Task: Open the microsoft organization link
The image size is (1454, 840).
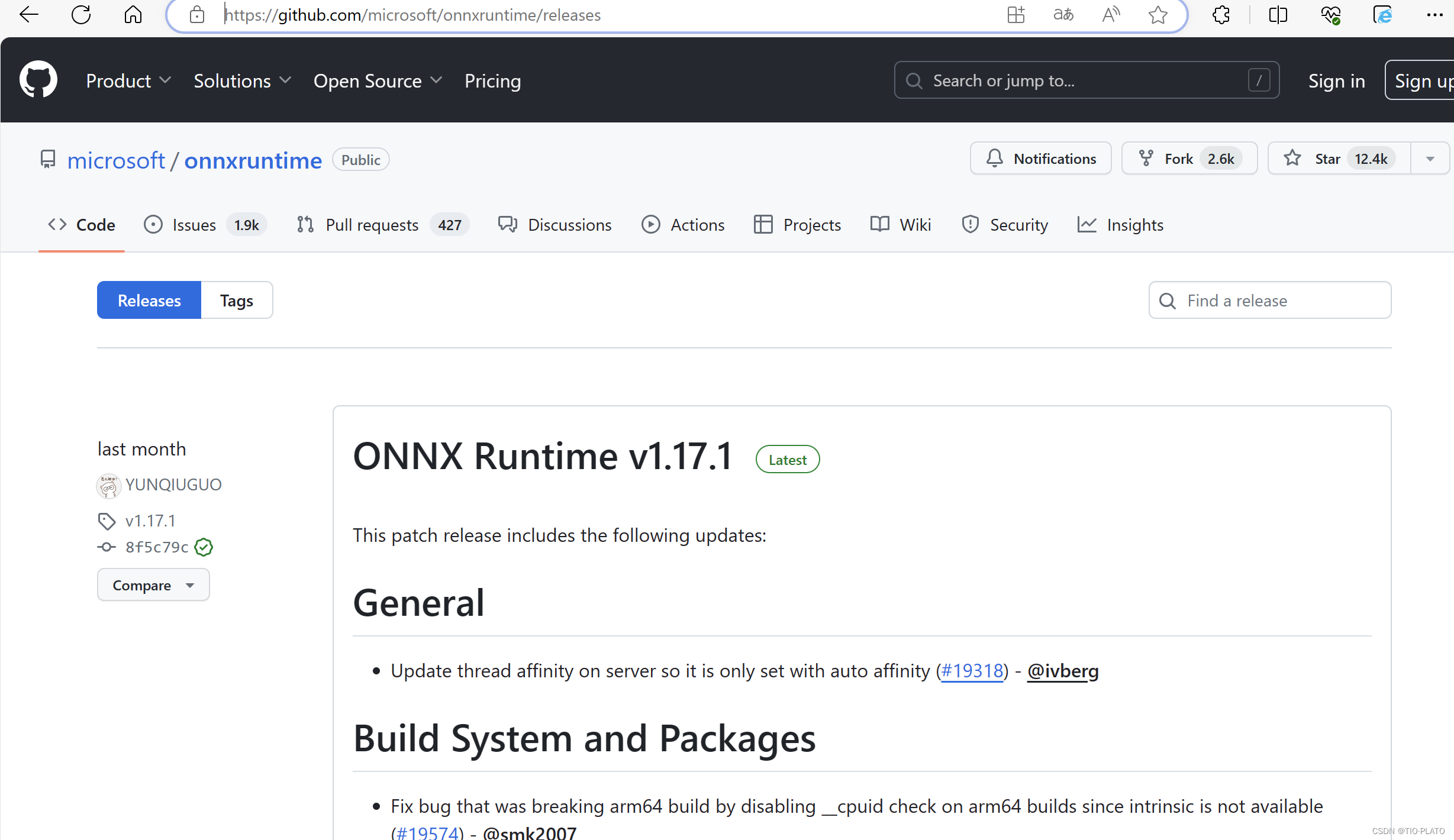Action: (116, 160)
